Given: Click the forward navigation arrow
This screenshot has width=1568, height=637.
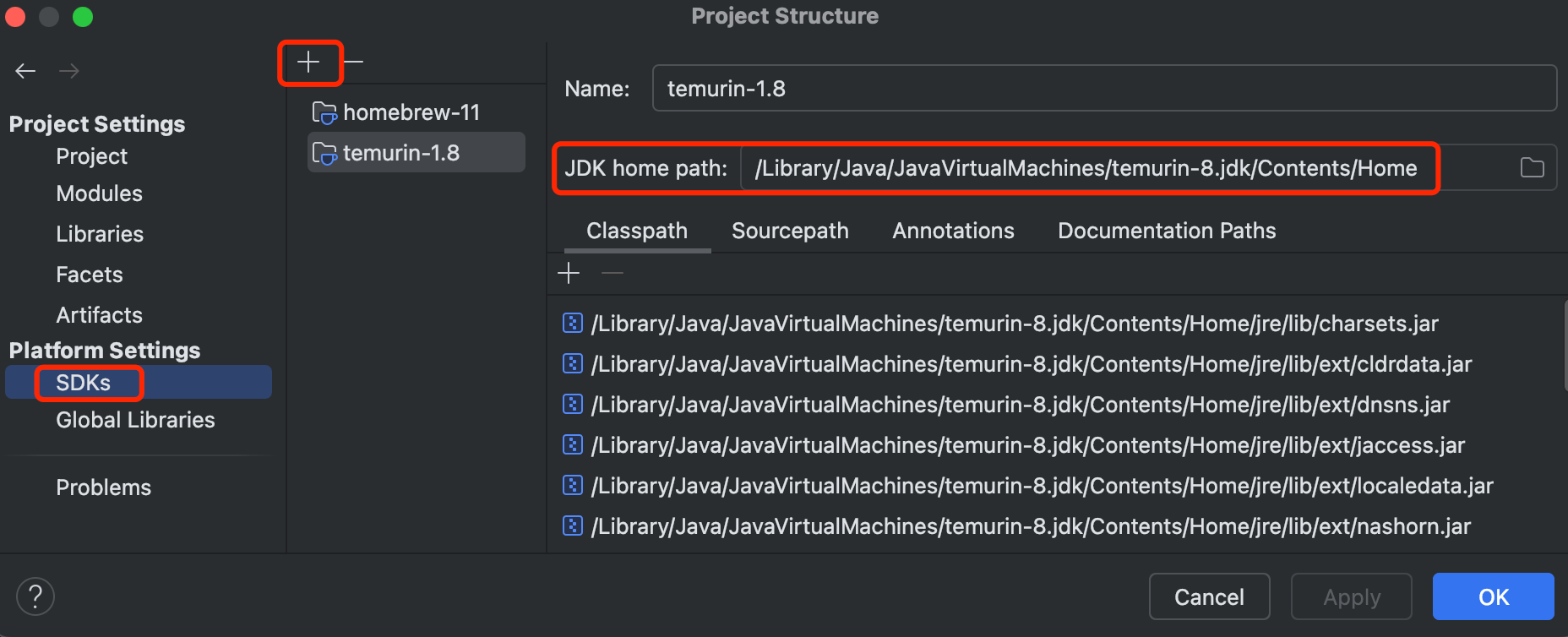Looking at the screenshot, I should click(x=69, y=71).
